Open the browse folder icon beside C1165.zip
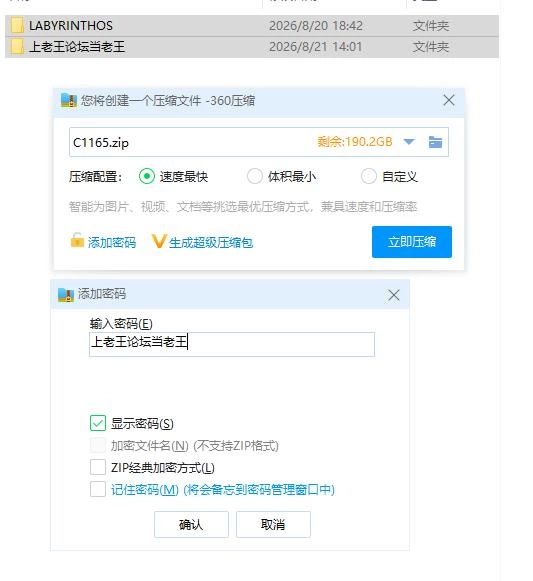 pos(435,142)
